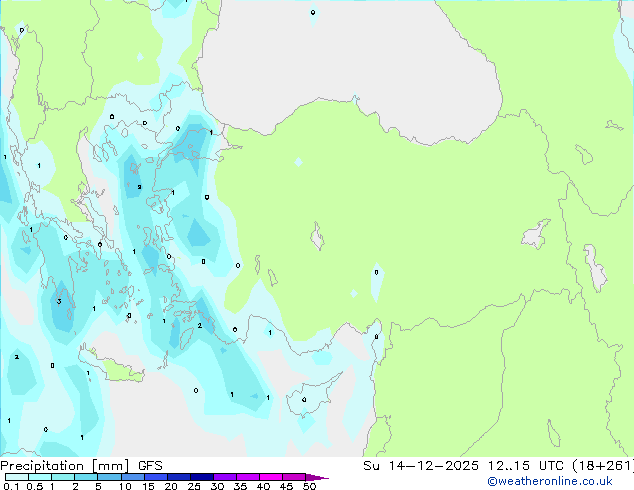Click legend label "45"
This screenshot has width=634, height=490.
point(286,486)
